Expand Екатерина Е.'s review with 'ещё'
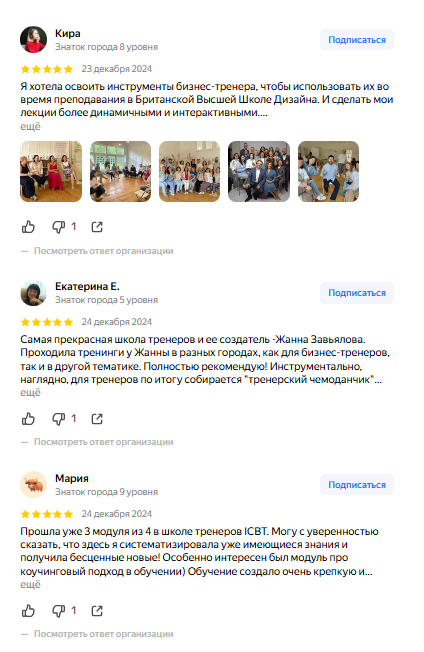 [30, 393]
